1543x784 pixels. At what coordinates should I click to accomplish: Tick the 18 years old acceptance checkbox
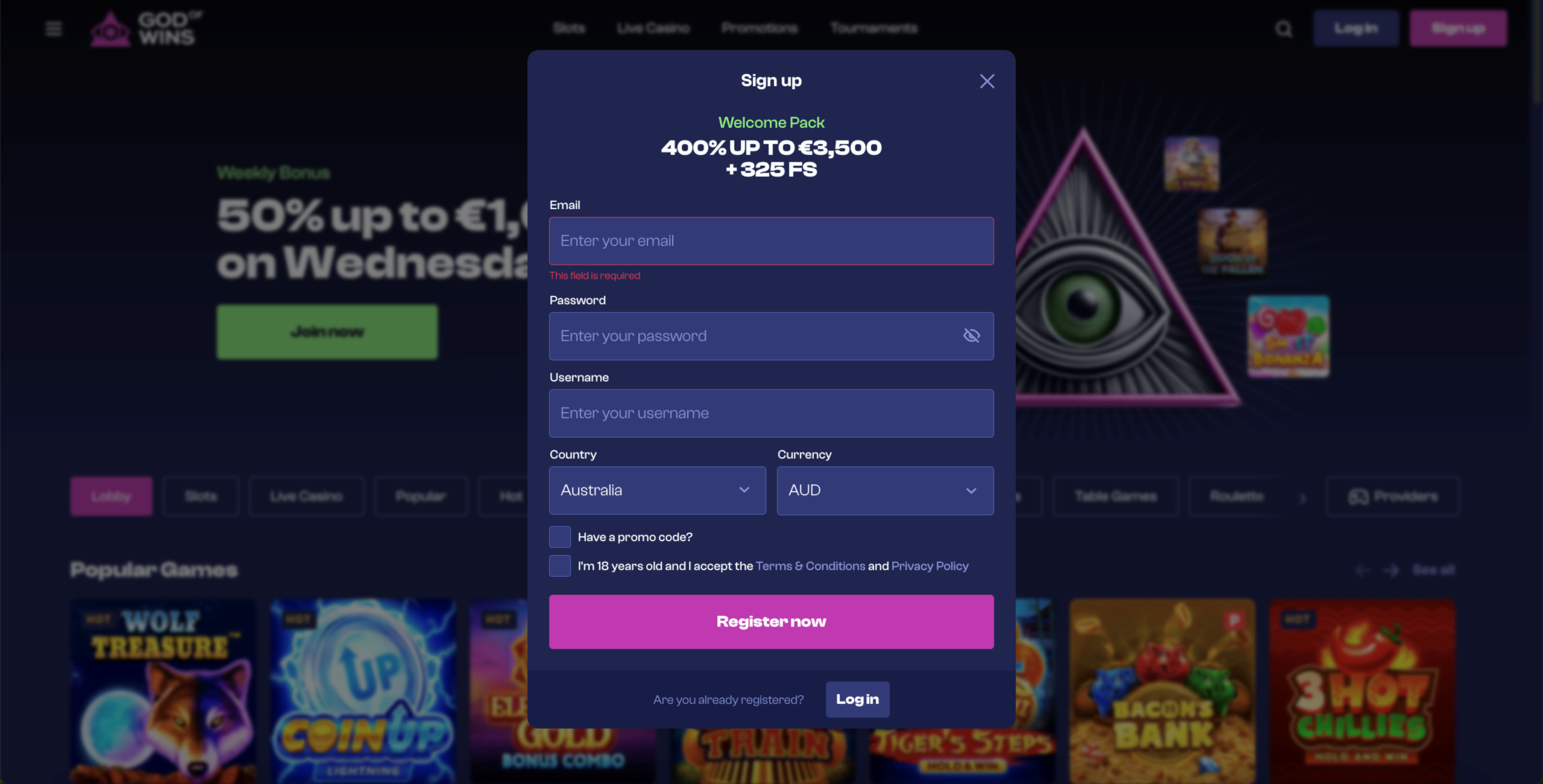(x=560, y=566)
